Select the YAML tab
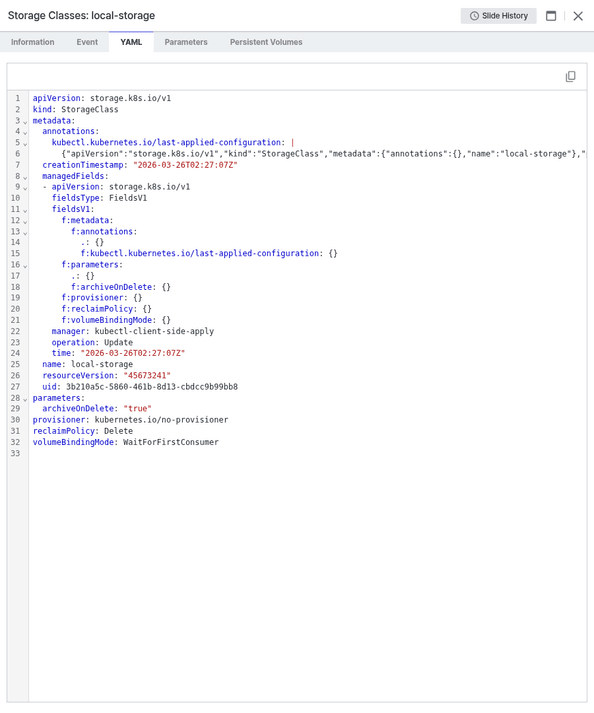This screenshot has width=594, height=713. point(131,42)
